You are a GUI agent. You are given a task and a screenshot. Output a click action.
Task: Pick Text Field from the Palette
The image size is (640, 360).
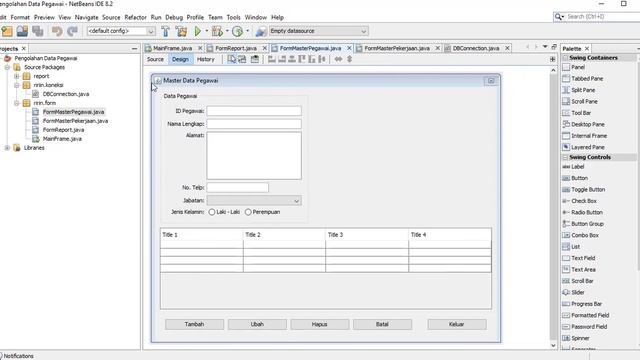click(x=579, y=258)
